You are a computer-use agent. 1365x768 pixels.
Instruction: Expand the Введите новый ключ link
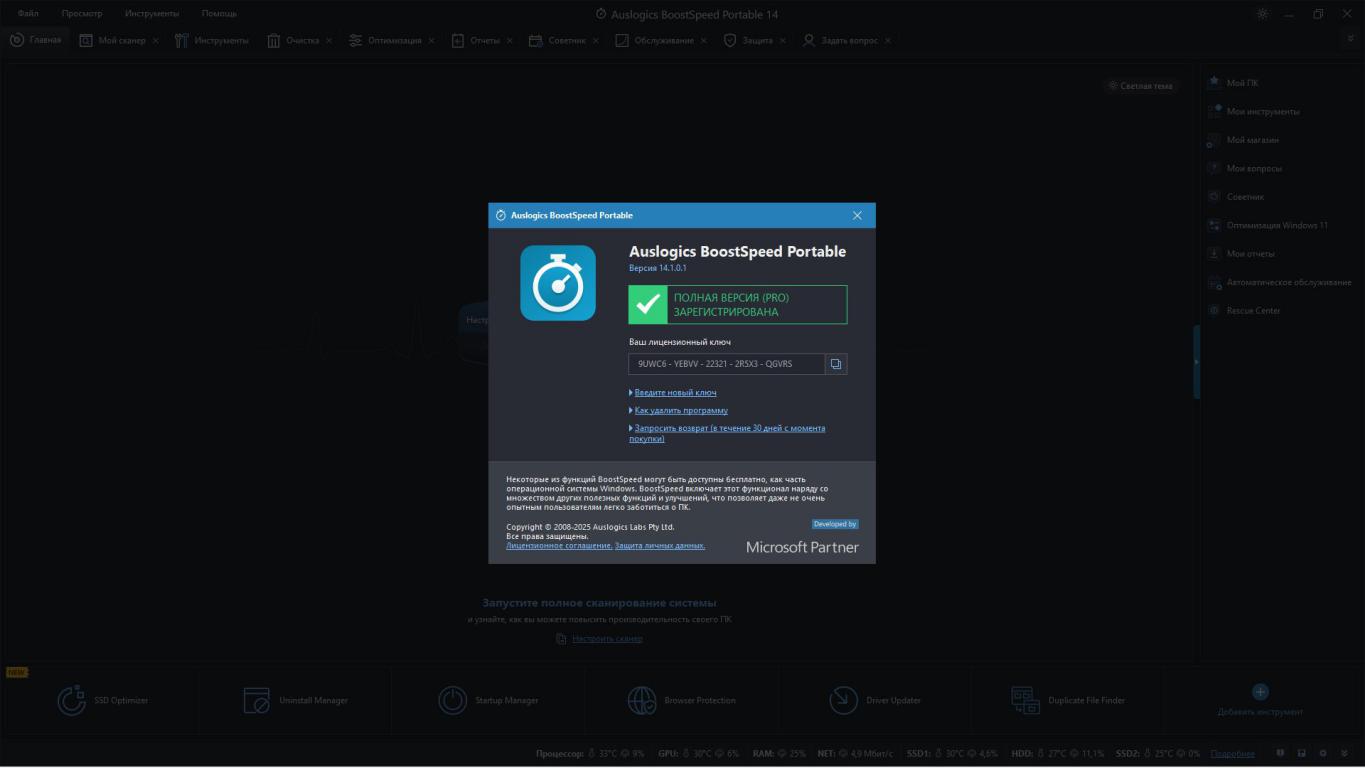[675, 393]
